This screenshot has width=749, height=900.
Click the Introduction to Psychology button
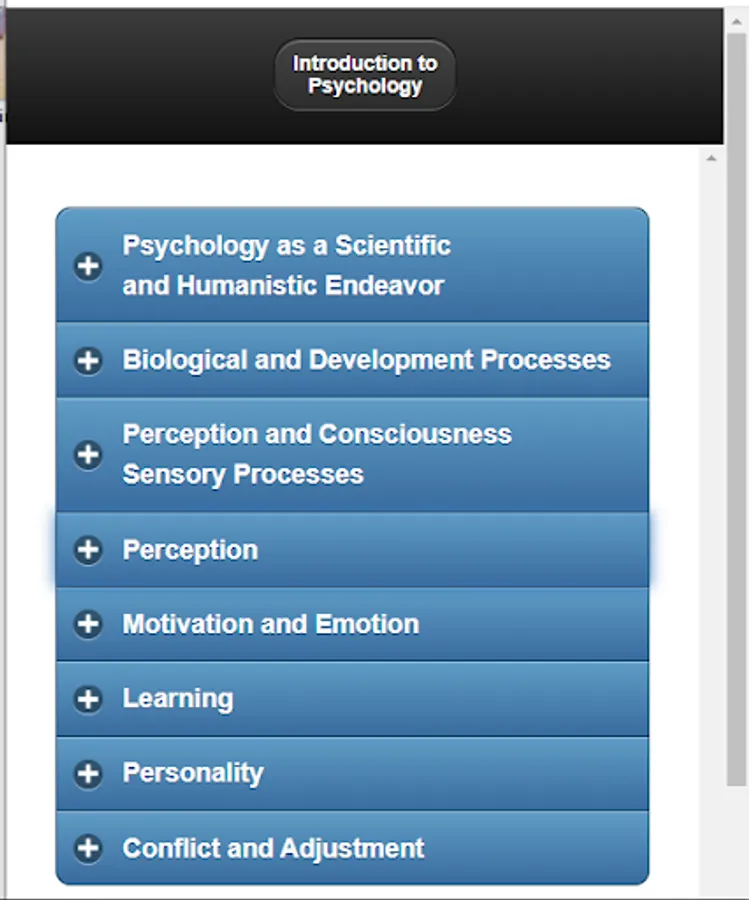(365, 75)
